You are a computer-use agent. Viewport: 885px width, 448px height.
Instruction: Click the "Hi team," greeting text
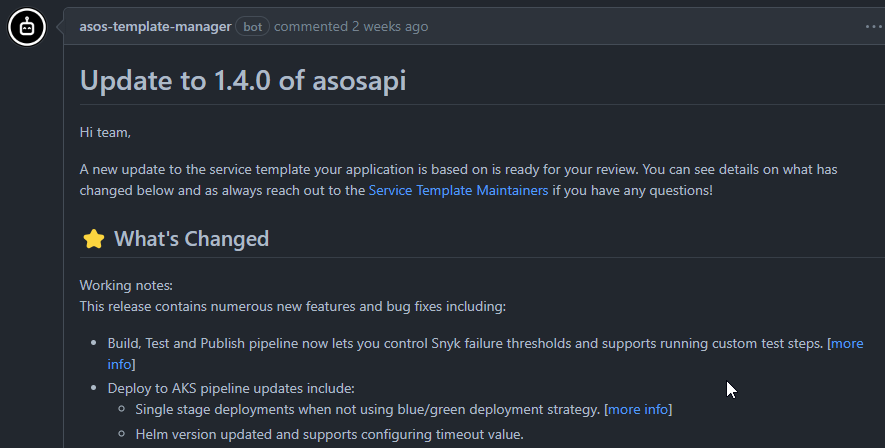coord(105,133)
